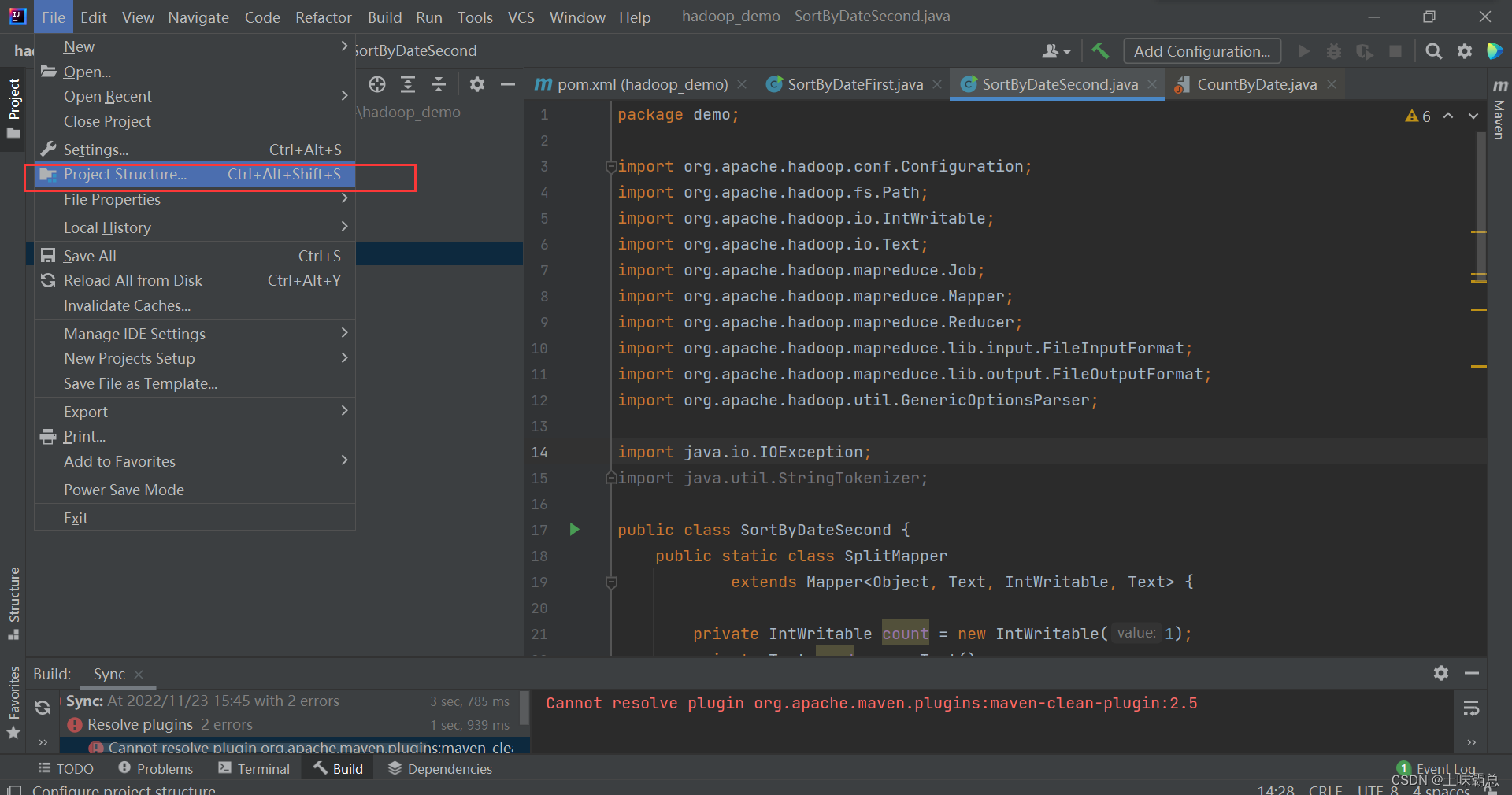This screenshot has height=795, width=1512.
Task: Expand the File Properties submenu
Action: (195, 199)
